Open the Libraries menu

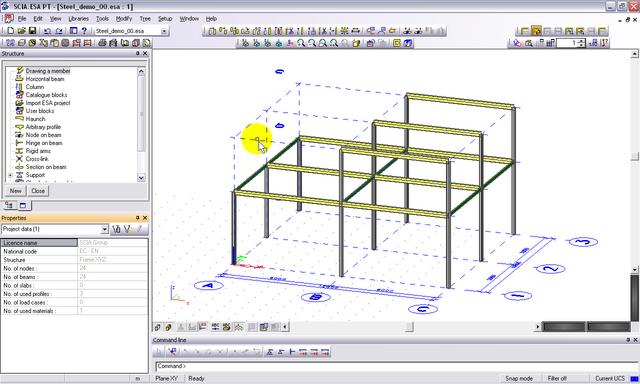click(78, 19)
